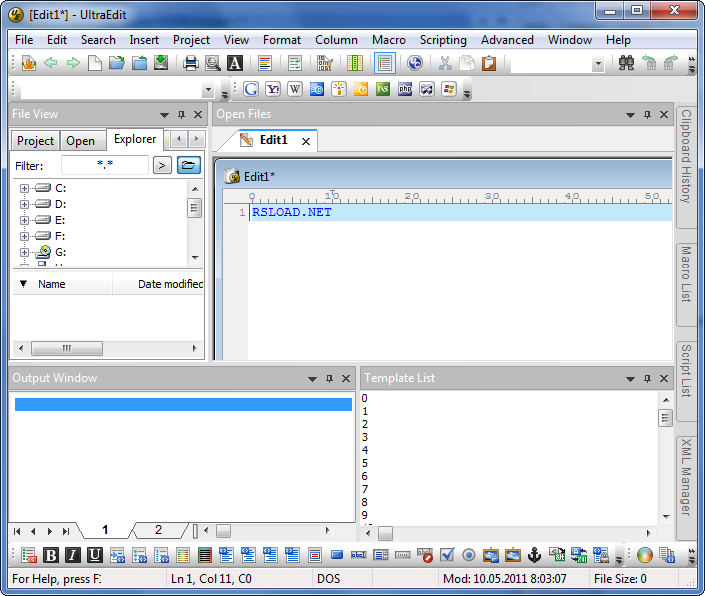Click the Filter text field
Viewport: 705px width, 596px height.
tap(105, 165)
